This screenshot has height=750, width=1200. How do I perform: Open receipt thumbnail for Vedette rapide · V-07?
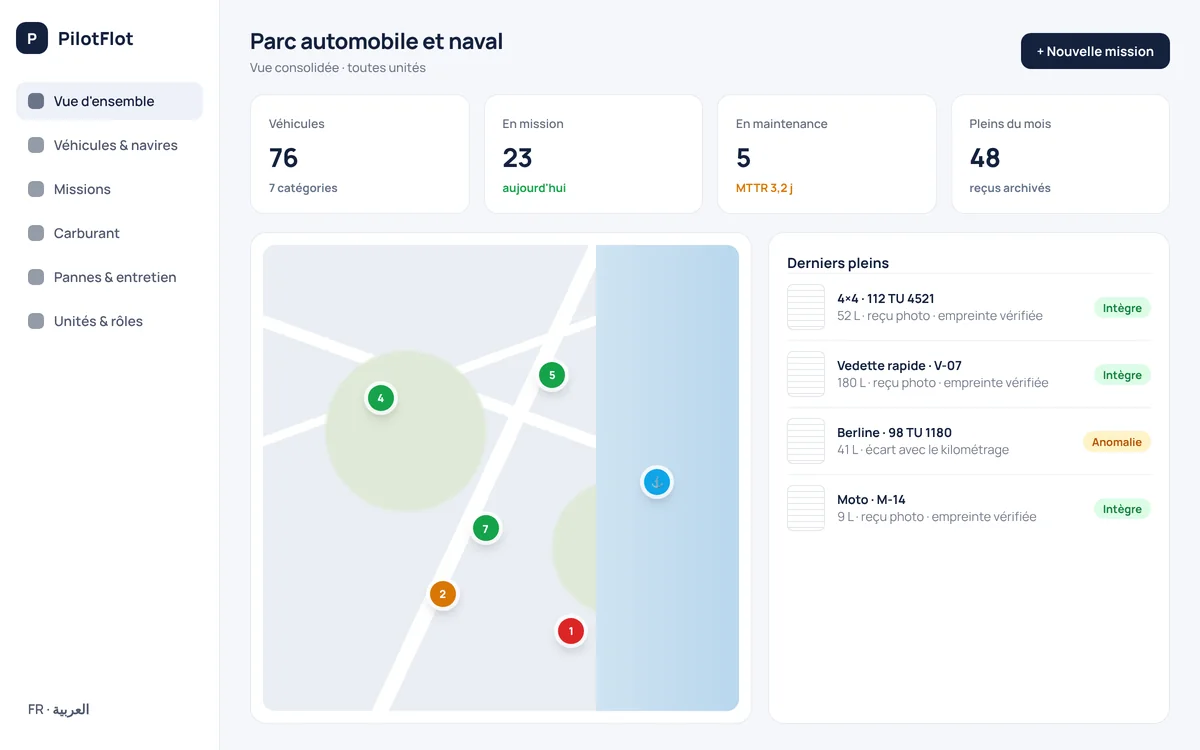click(806, 374)
